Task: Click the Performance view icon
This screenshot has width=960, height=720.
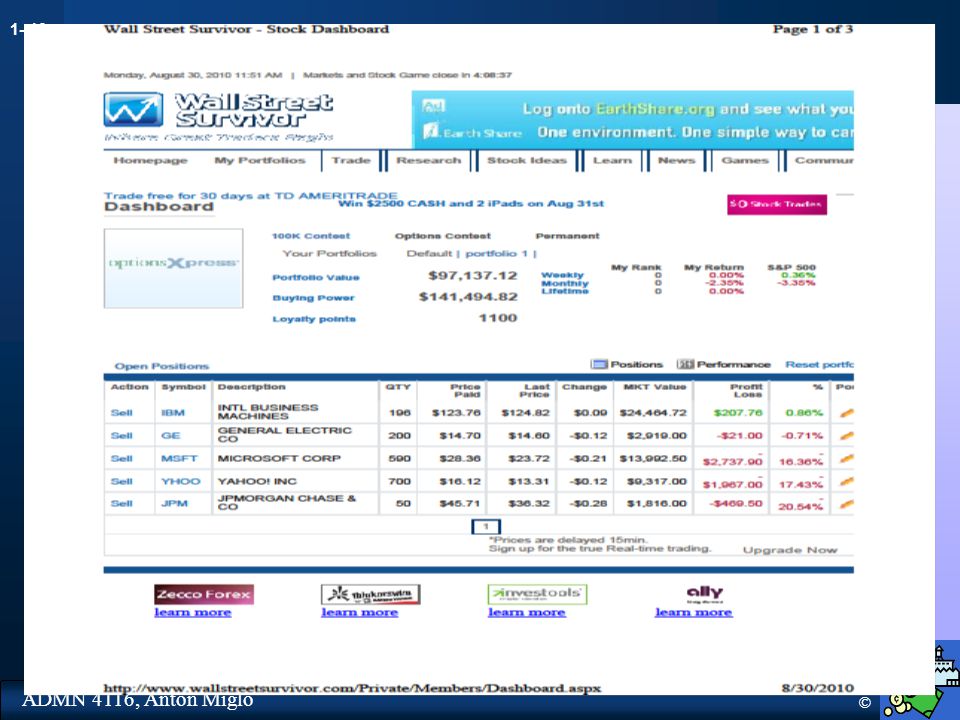Action: pyautogui.click(x=685, y=364)
